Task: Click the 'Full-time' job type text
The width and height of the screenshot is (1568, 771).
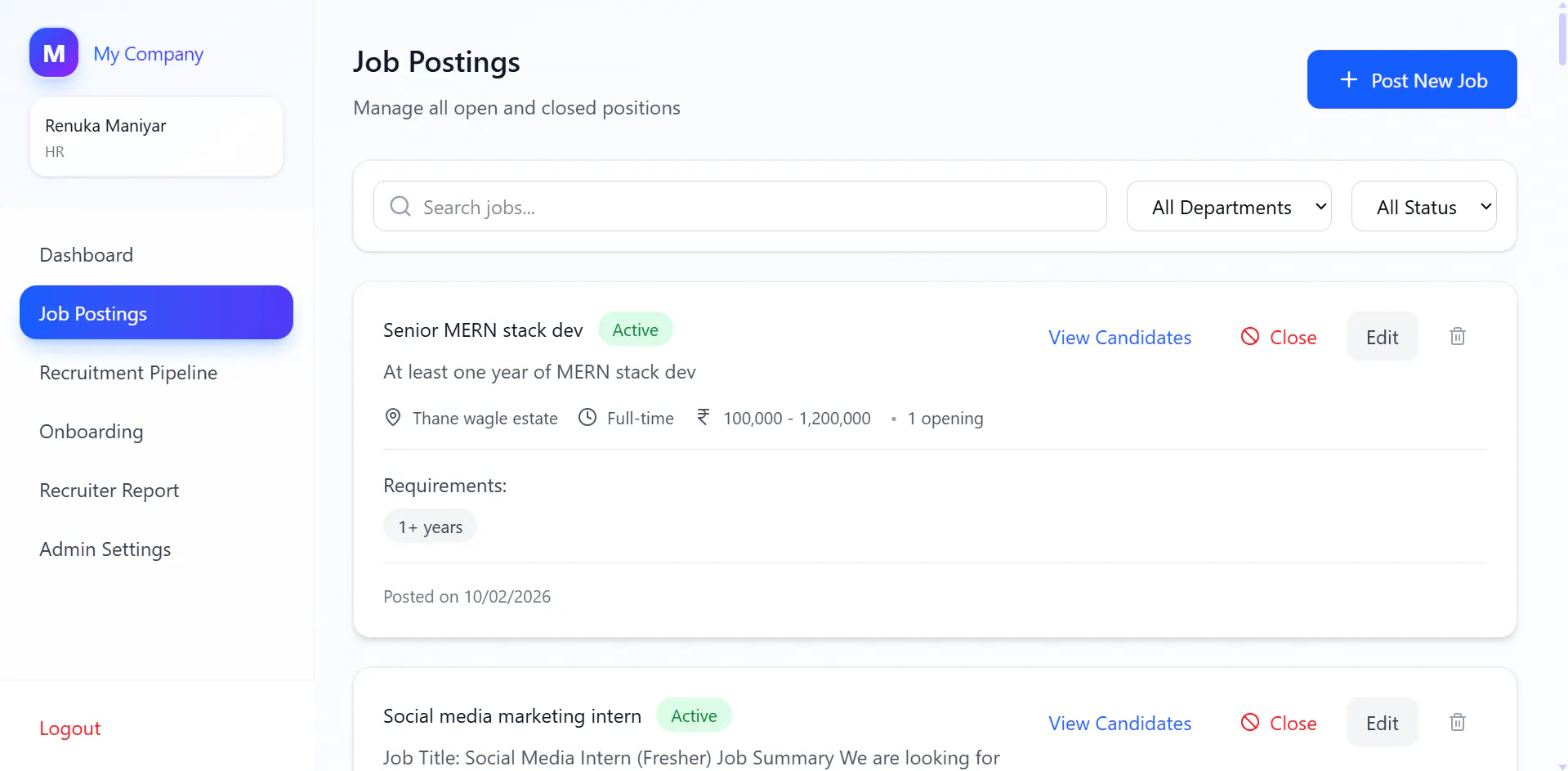Action: click(x=641, y=418)
